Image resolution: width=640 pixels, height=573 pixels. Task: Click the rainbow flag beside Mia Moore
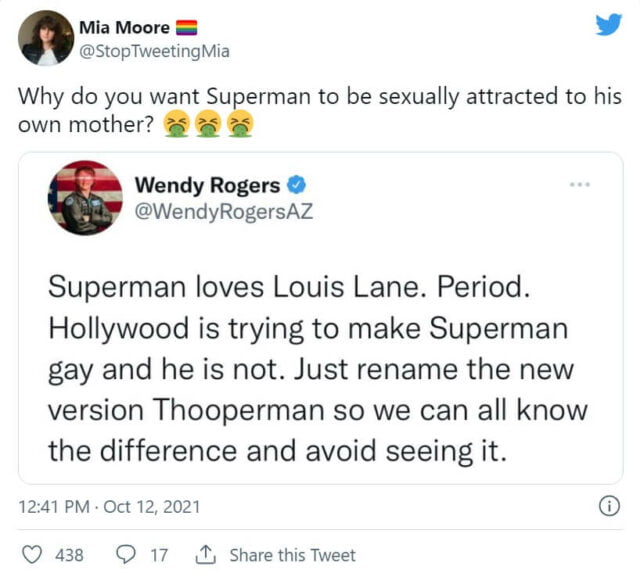coord(187,28)
